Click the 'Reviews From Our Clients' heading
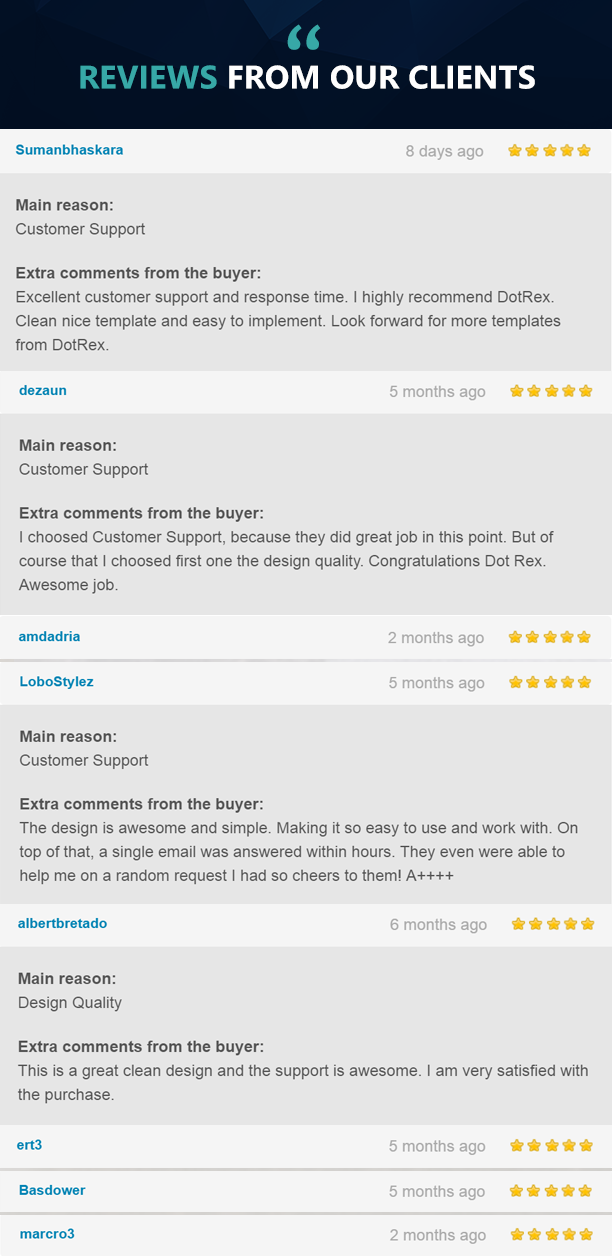Viewport: 612px width, 1256px height. pos(307,77)
